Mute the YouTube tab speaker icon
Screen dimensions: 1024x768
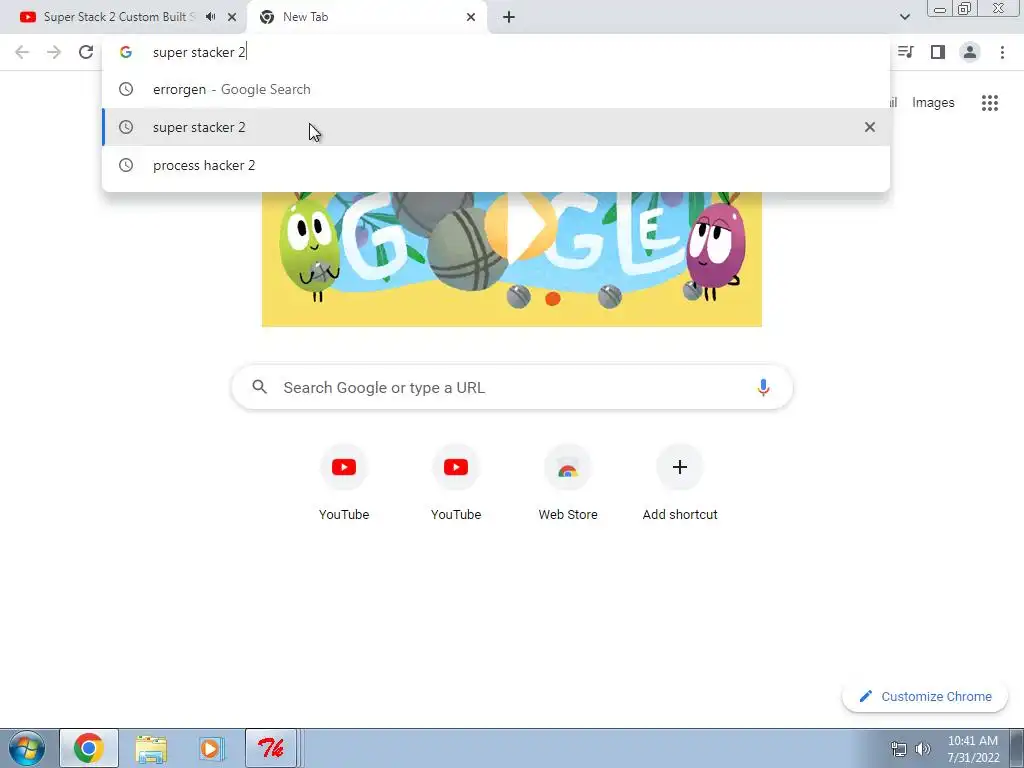tap(210, 17)
